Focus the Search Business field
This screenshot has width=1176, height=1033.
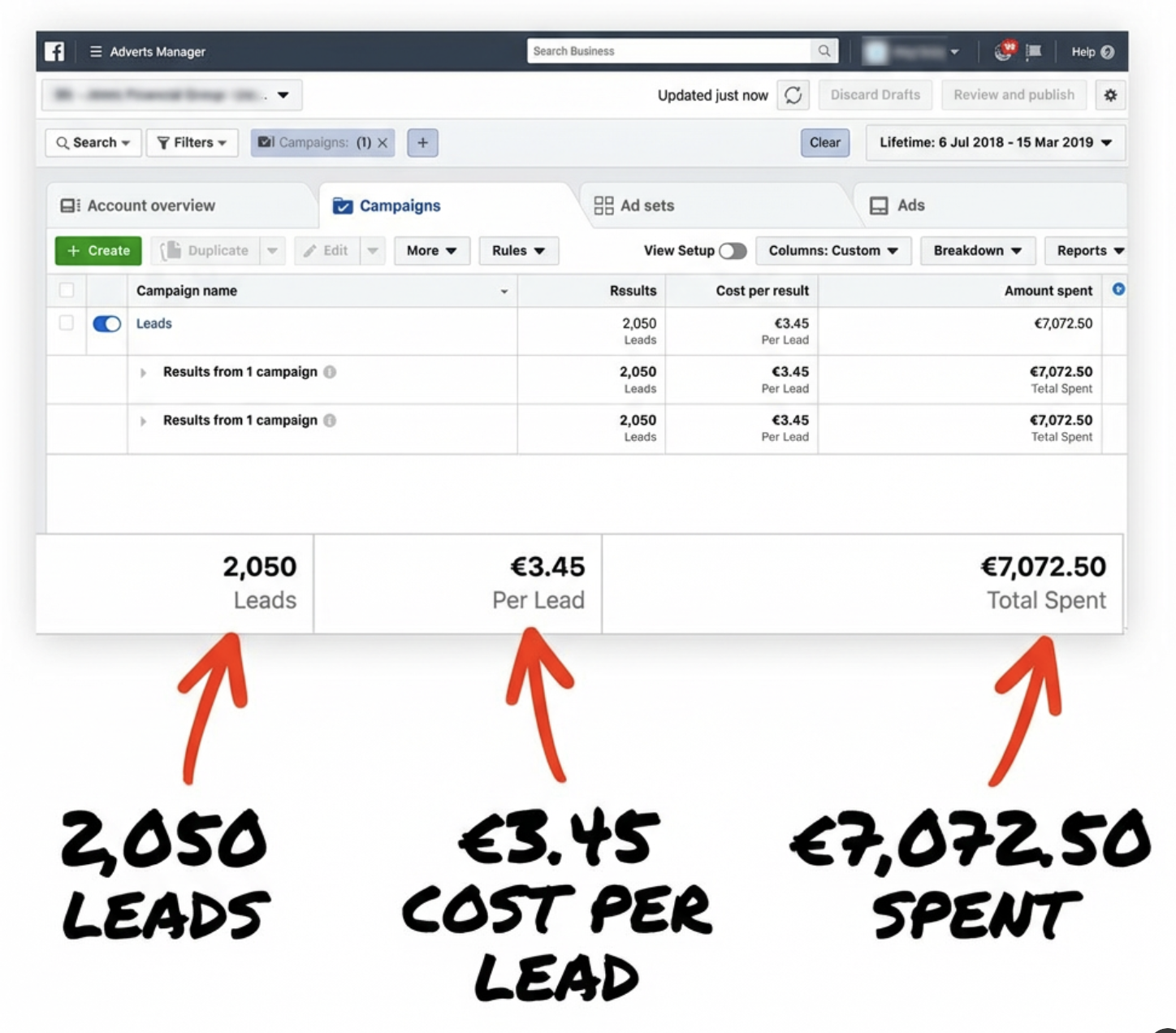coord(670,51)
